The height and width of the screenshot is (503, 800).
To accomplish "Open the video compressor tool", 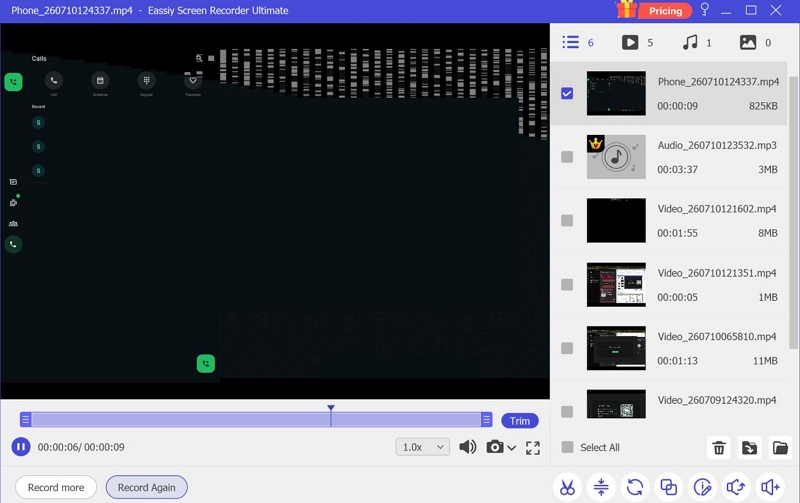I will 601,487.
